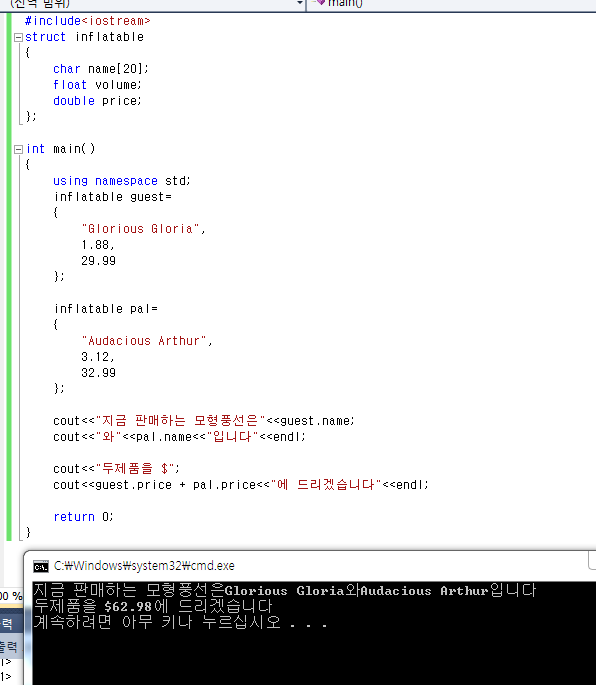596x685 pixels.
Task: Click the using namespace std; line
Action: (x=121, y=181)
